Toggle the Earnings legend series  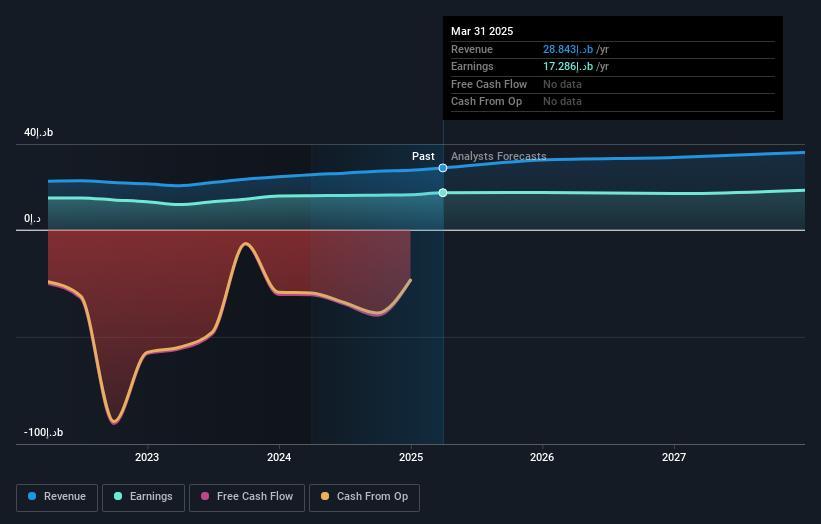tap(143, 497)
